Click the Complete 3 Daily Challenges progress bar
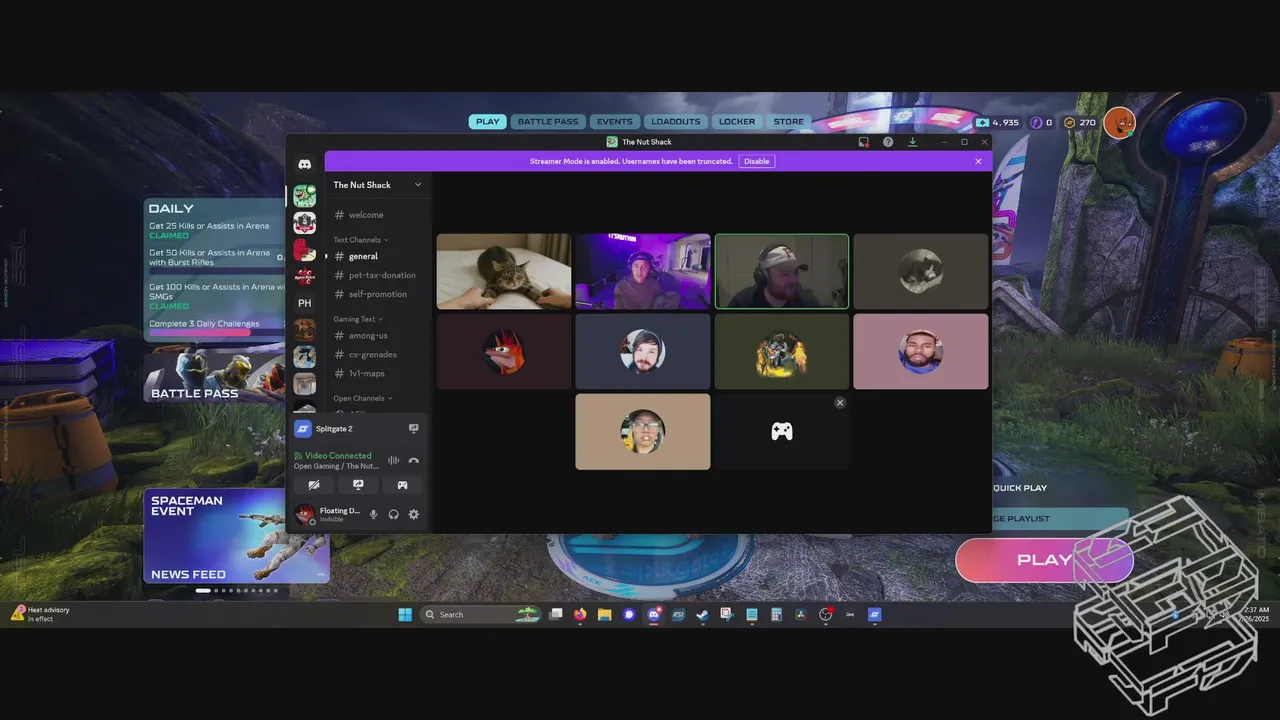1280x720 pixels. [x=215, y=332]
